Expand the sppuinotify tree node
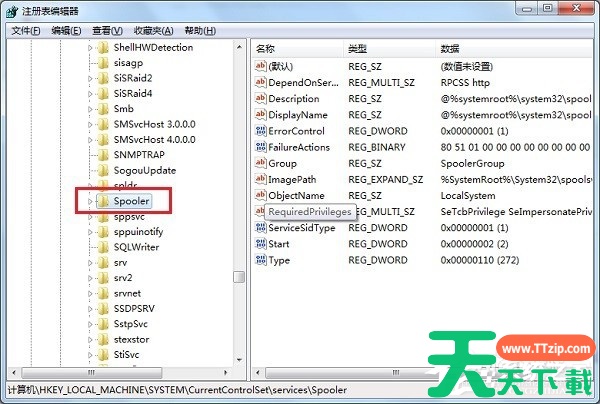The image size is (600, 404). [90, 232]
